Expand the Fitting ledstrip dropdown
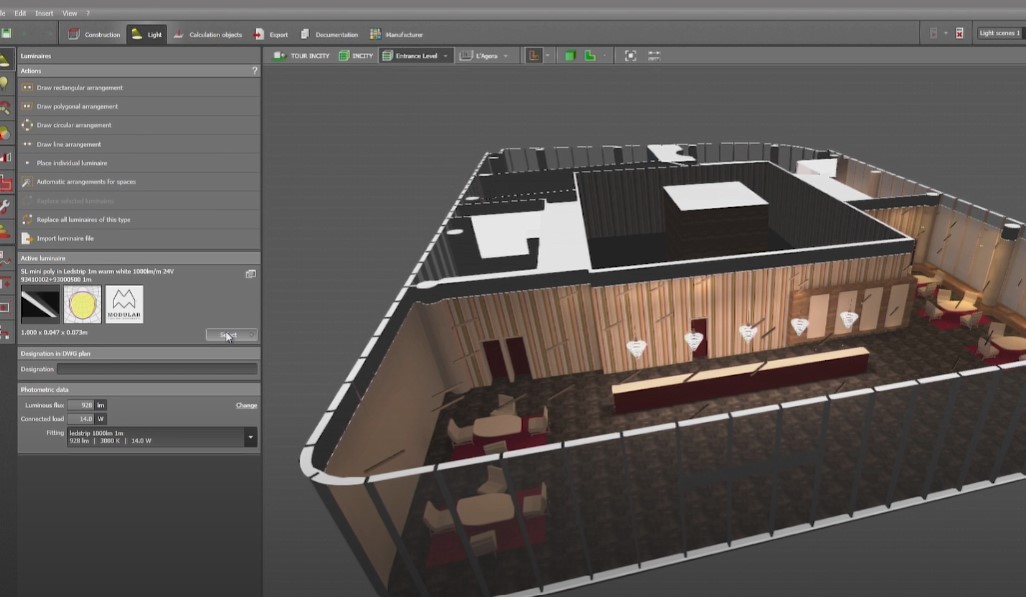The height and width of the screenshot is (597, 1026). (x=249, y=437)
